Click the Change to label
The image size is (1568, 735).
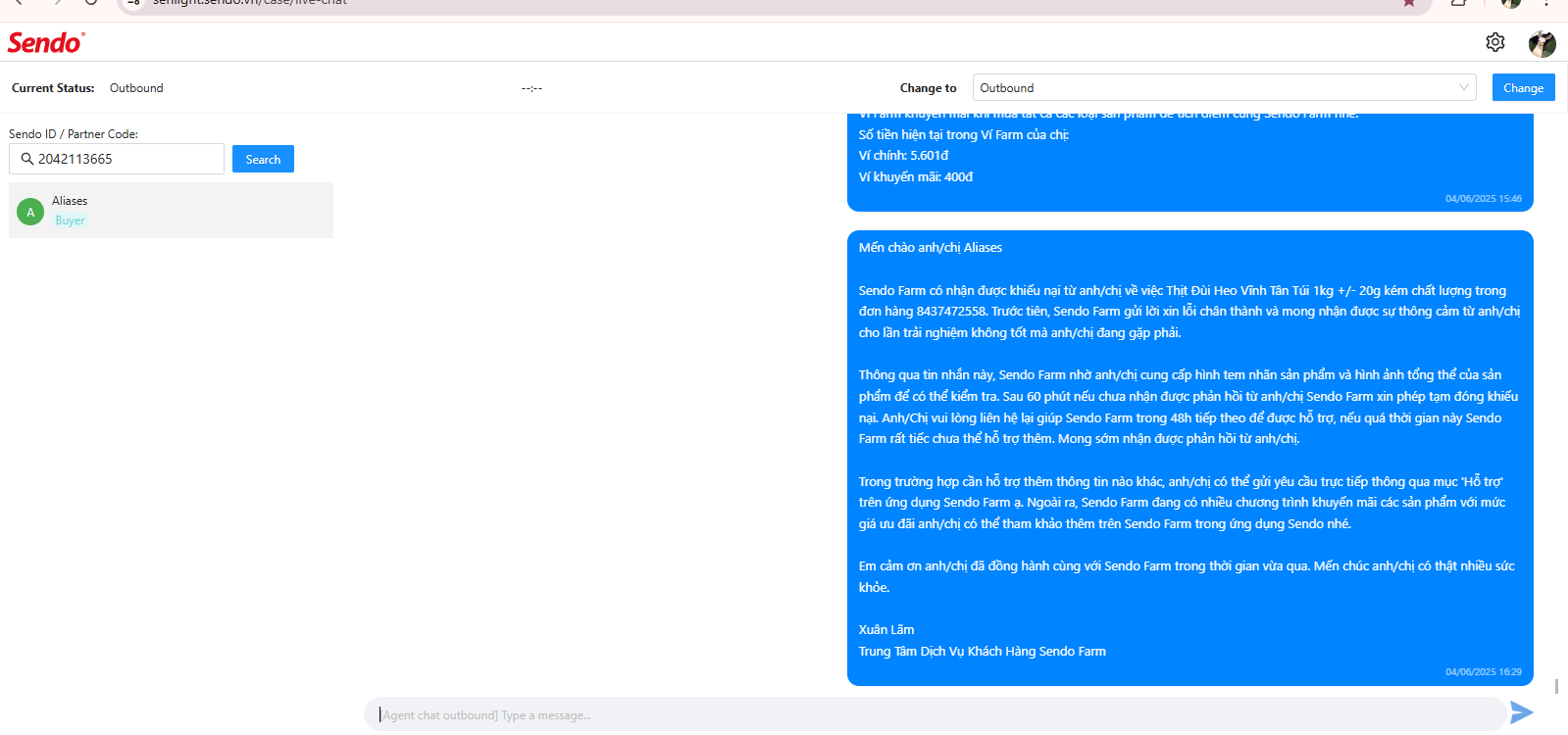tap(928, 88)
